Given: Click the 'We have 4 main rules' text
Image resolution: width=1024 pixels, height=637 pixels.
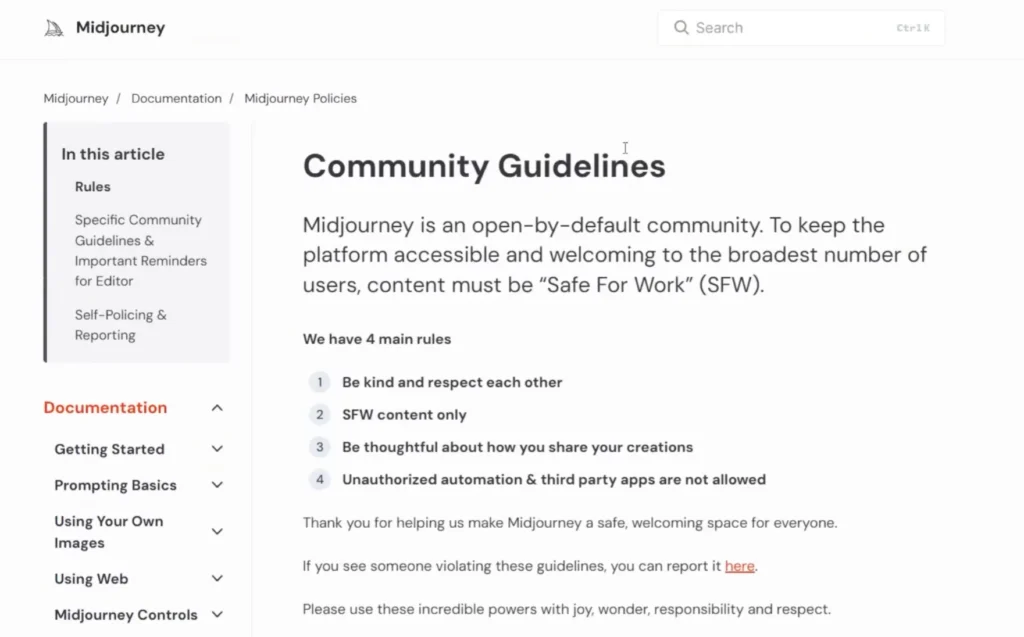Looking at the screenshot, I should coord(377,339).
